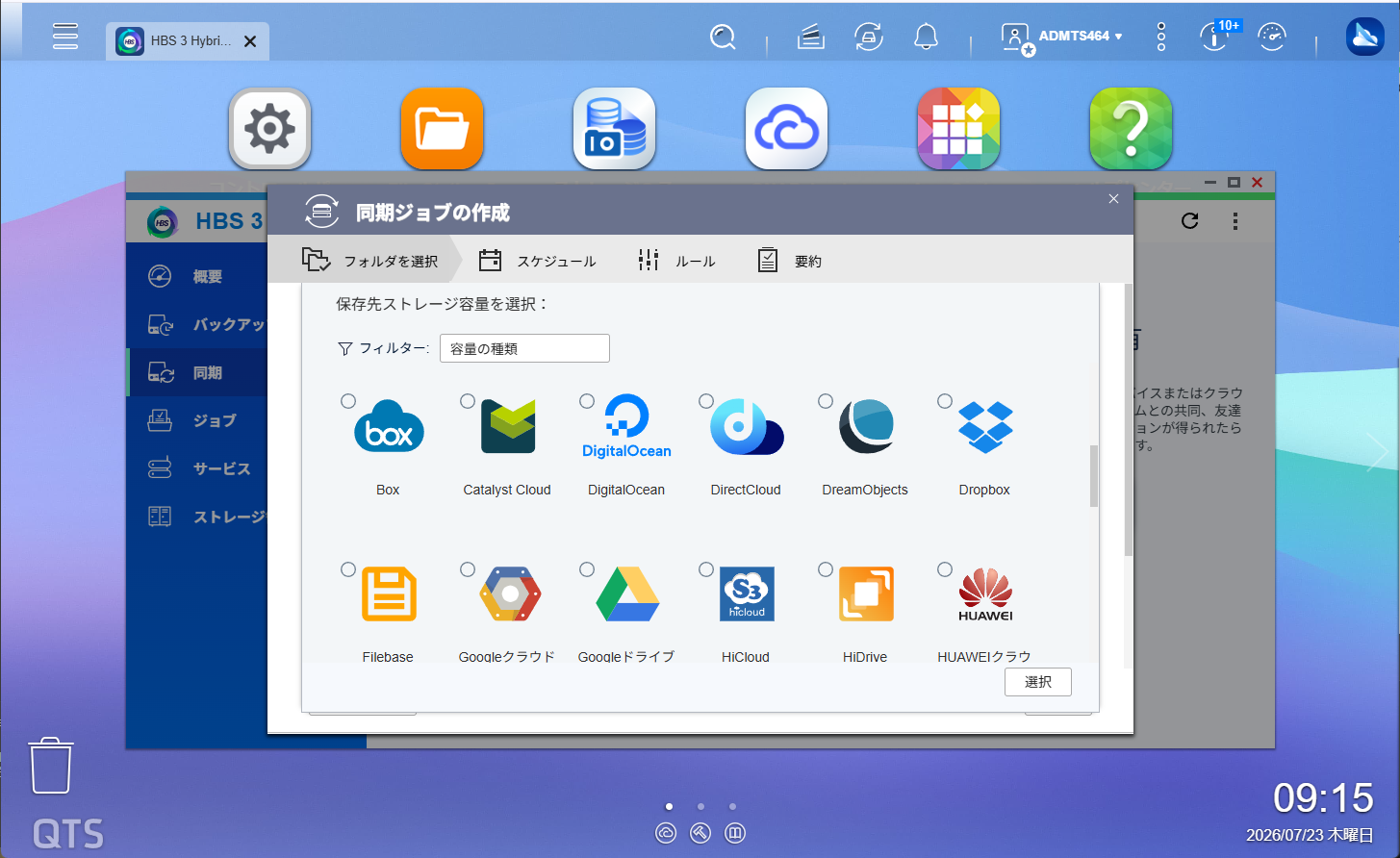Screen dimensions: 1400x858
Task: Click the 選択 button
Action: click(x=1038, y=682)
